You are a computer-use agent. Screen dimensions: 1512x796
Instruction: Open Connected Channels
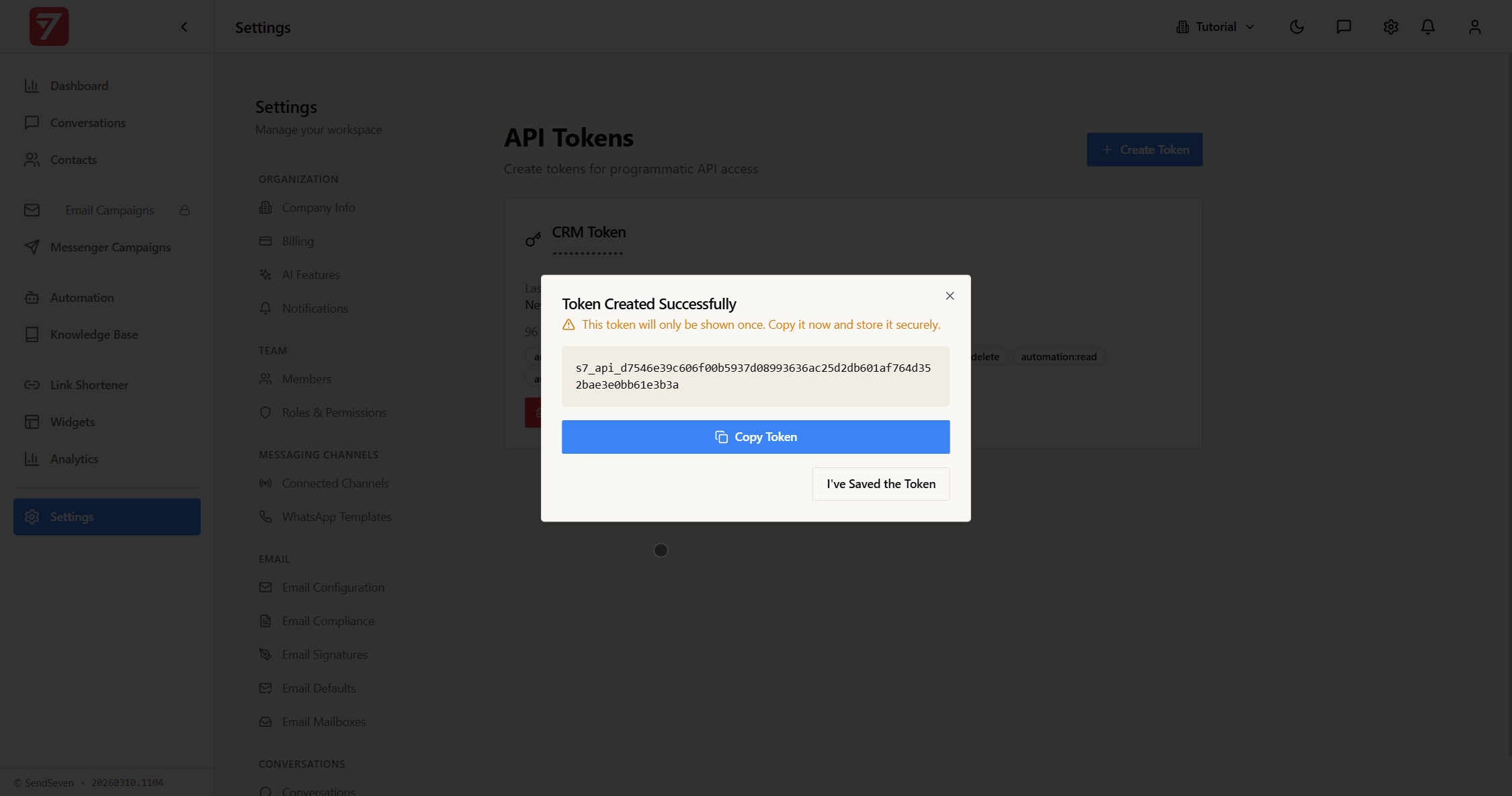343,483
